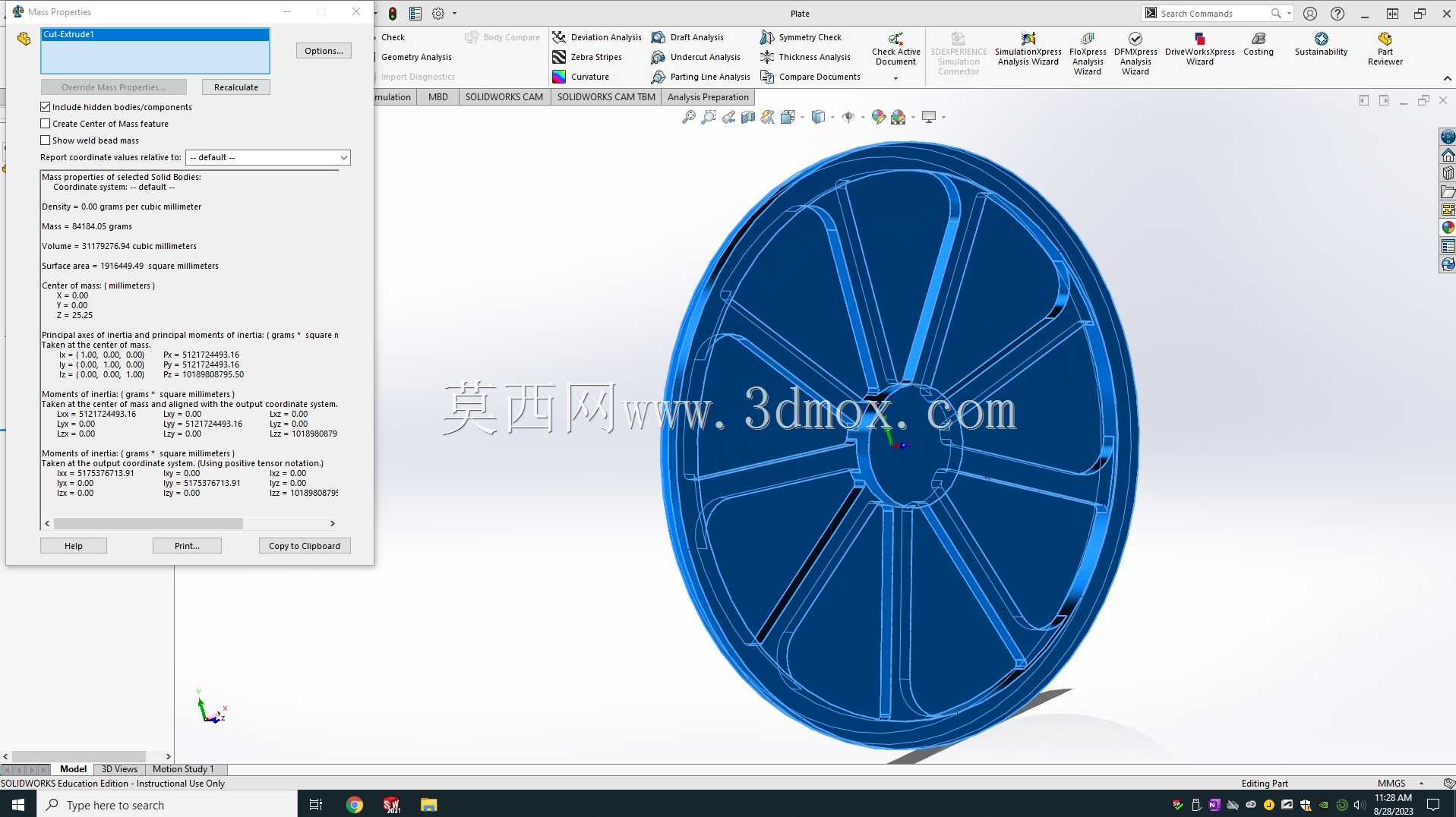Open Parting Line Analysis

(x=701, y=77)
